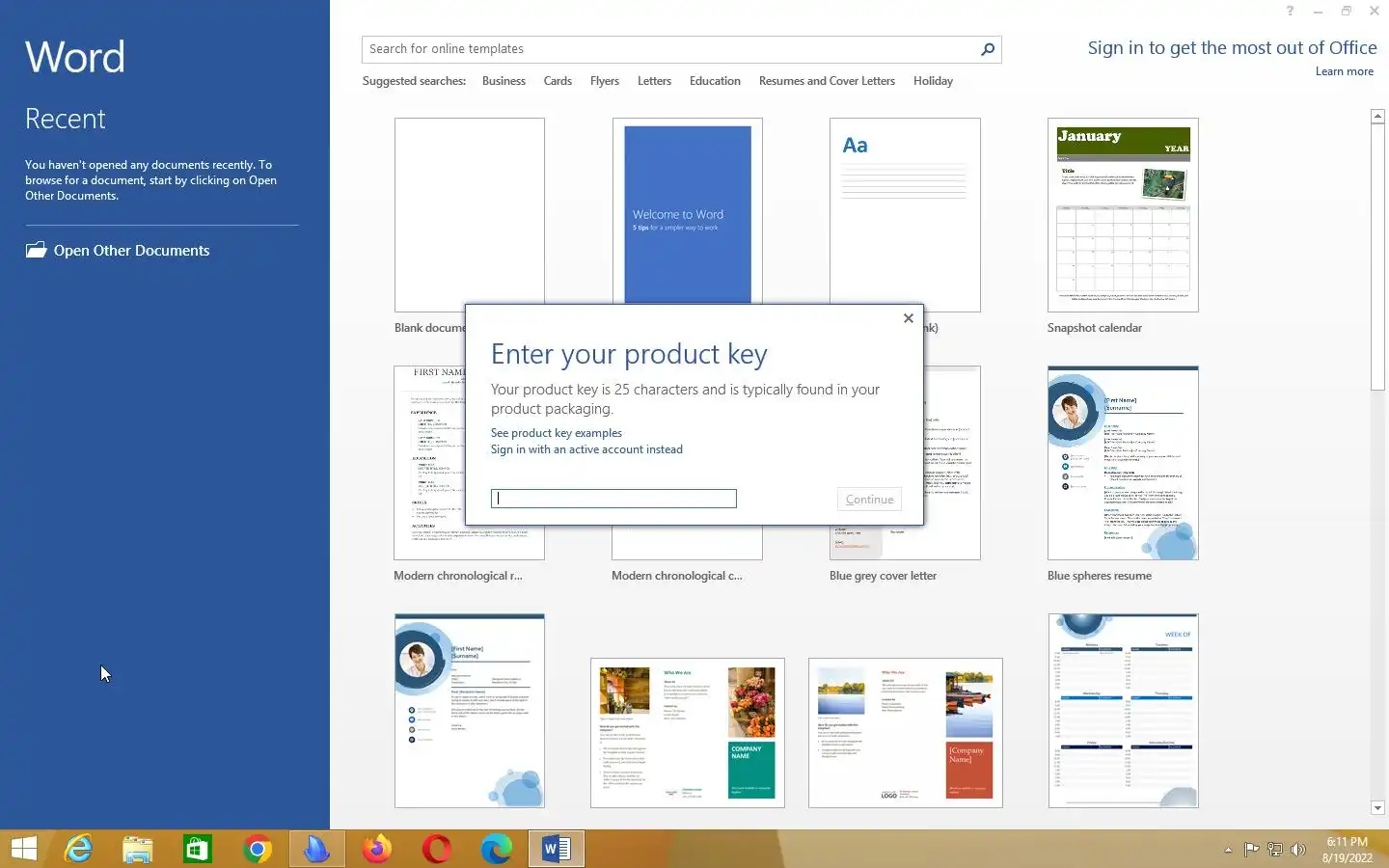1389x868 pixels.
Task: Open File Explorer from the taskbar
Action: [x=138, y=849]
